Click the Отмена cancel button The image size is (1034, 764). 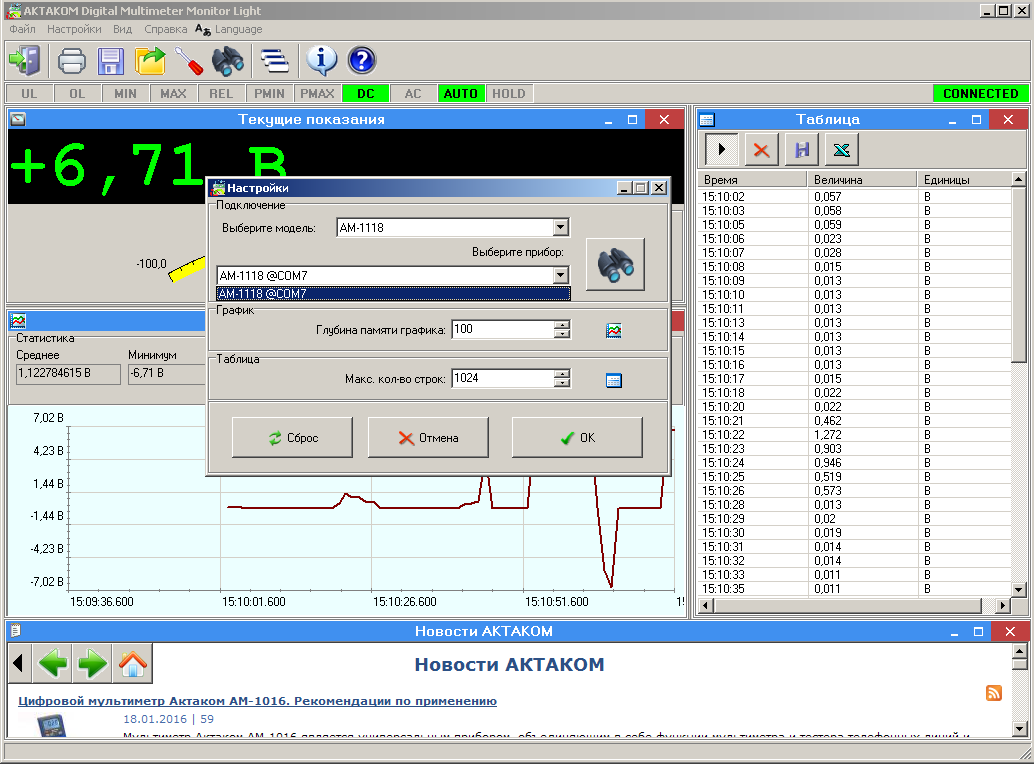(x=428, y=438)
